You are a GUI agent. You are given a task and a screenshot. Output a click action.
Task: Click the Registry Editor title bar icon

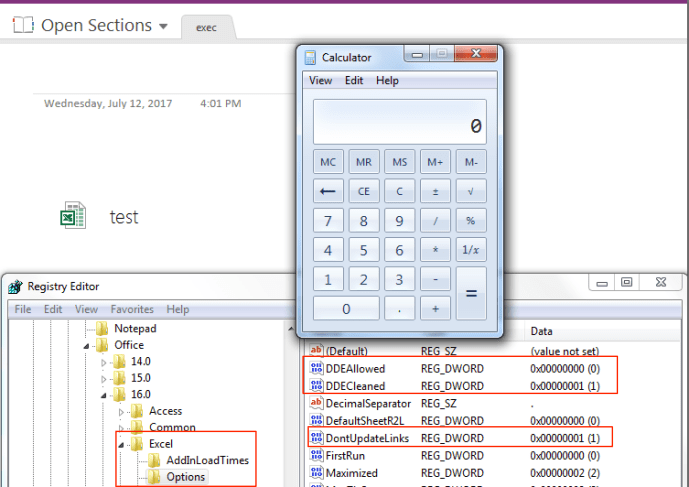15,287
